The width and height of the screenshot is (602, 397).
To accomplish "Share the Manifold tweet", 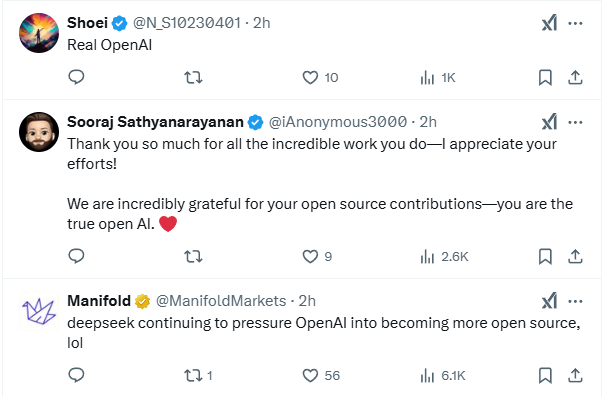I will pyautogui.click(x=575, y=375).
